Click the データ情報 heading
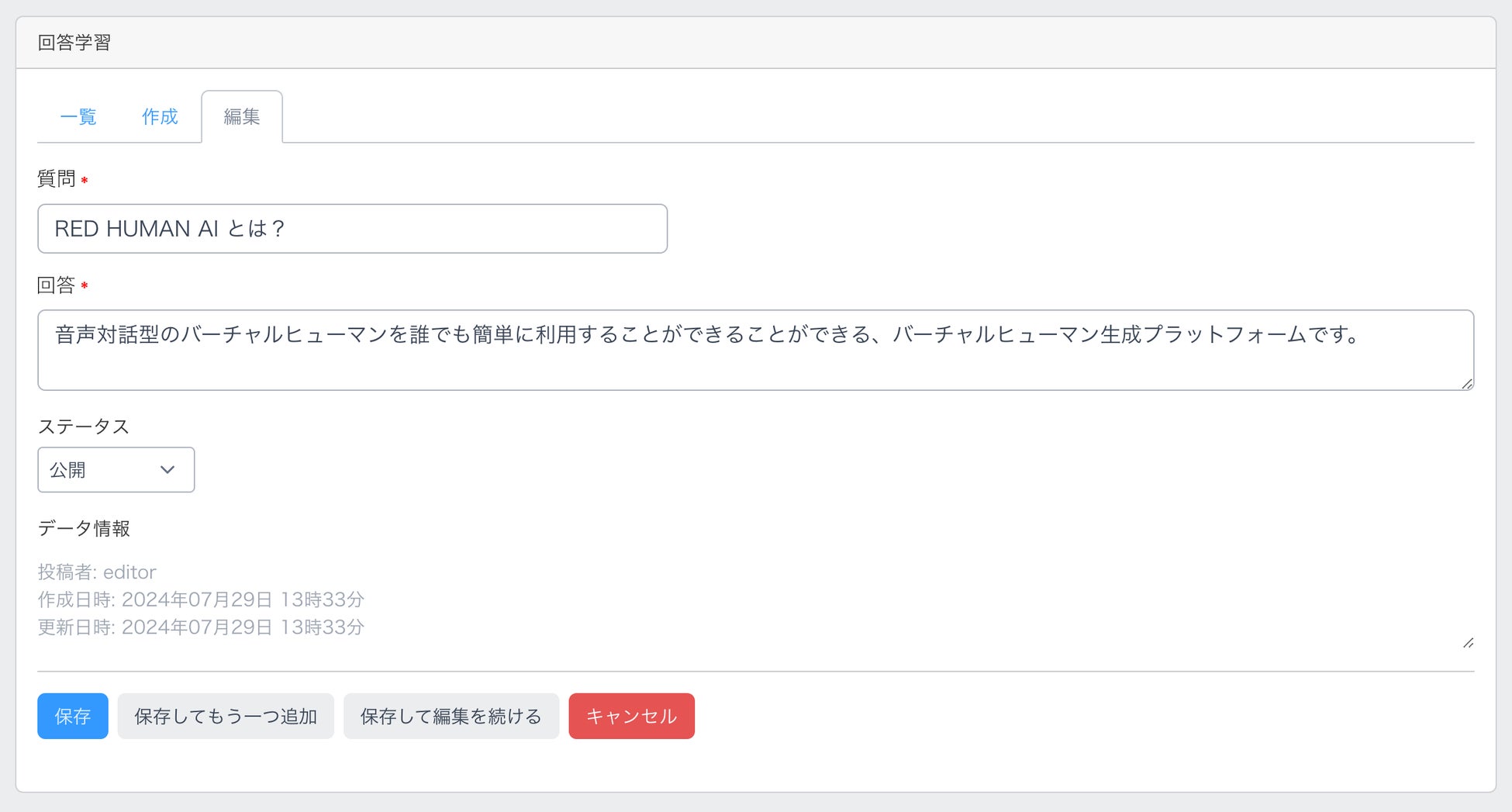Viewport: 1512px width, 812px height. [84, 529]
